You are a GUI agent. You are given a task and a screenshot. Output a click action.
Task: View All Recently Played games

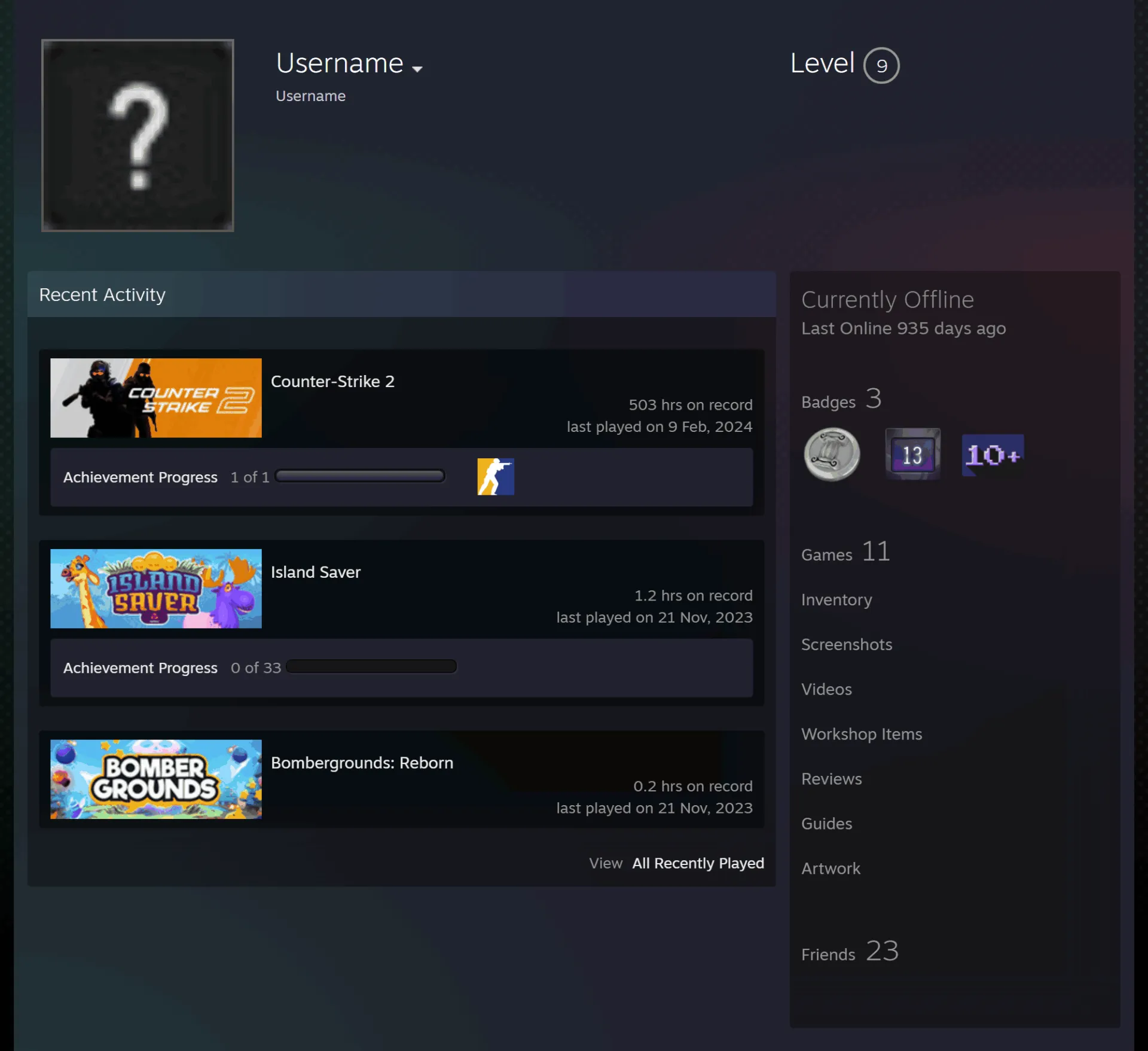pos(698,863)
